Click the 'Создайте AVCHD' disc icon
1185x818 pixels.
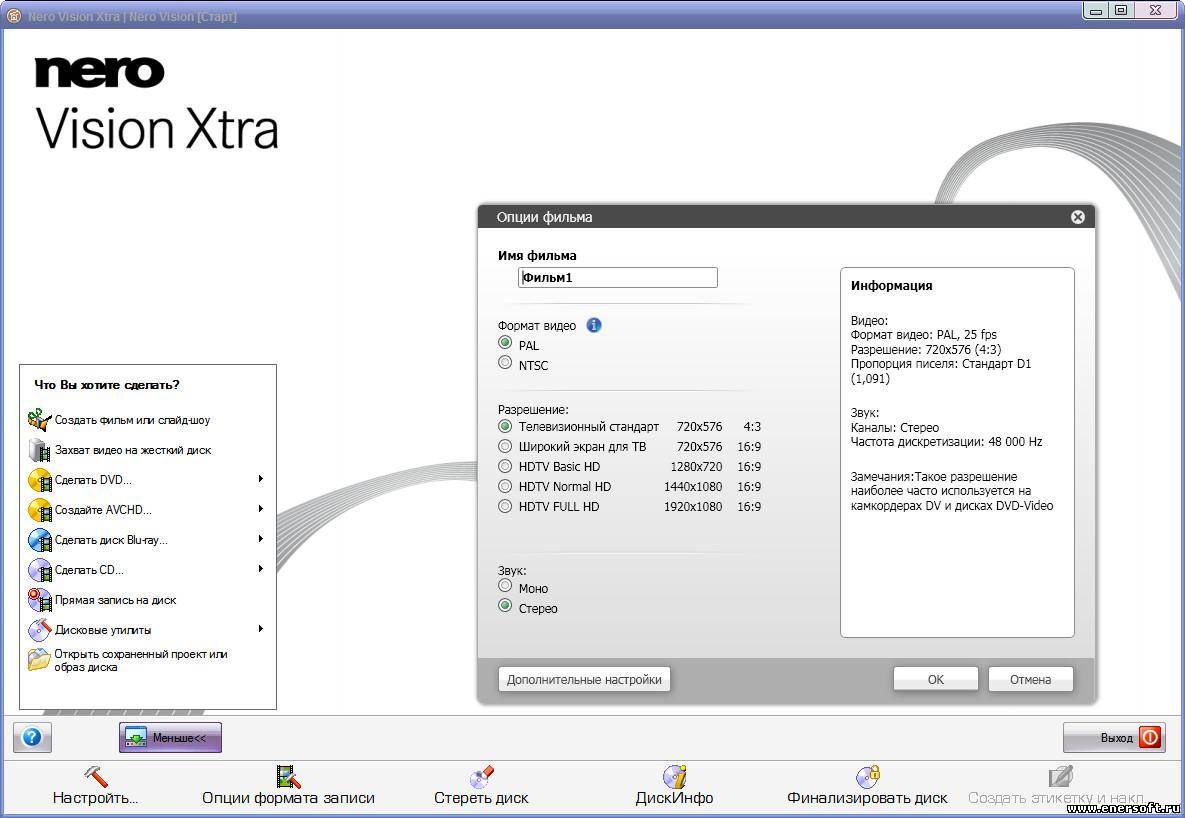click(x=39, y=510)
